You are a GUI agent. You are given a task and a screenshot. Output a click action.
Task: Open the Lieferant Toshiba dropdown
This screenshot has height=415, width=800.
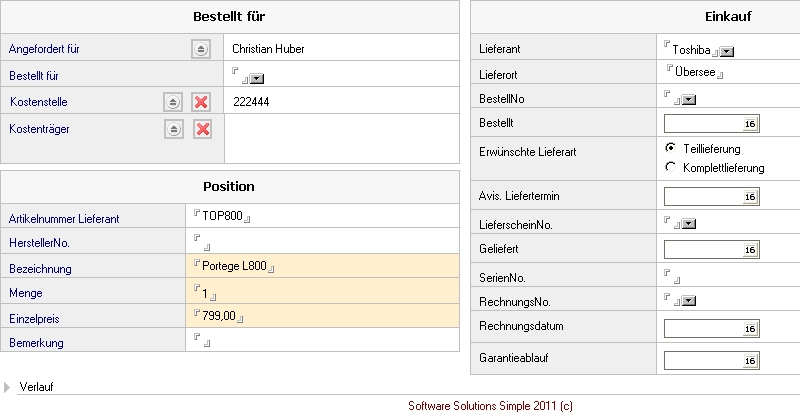point(727,51)
